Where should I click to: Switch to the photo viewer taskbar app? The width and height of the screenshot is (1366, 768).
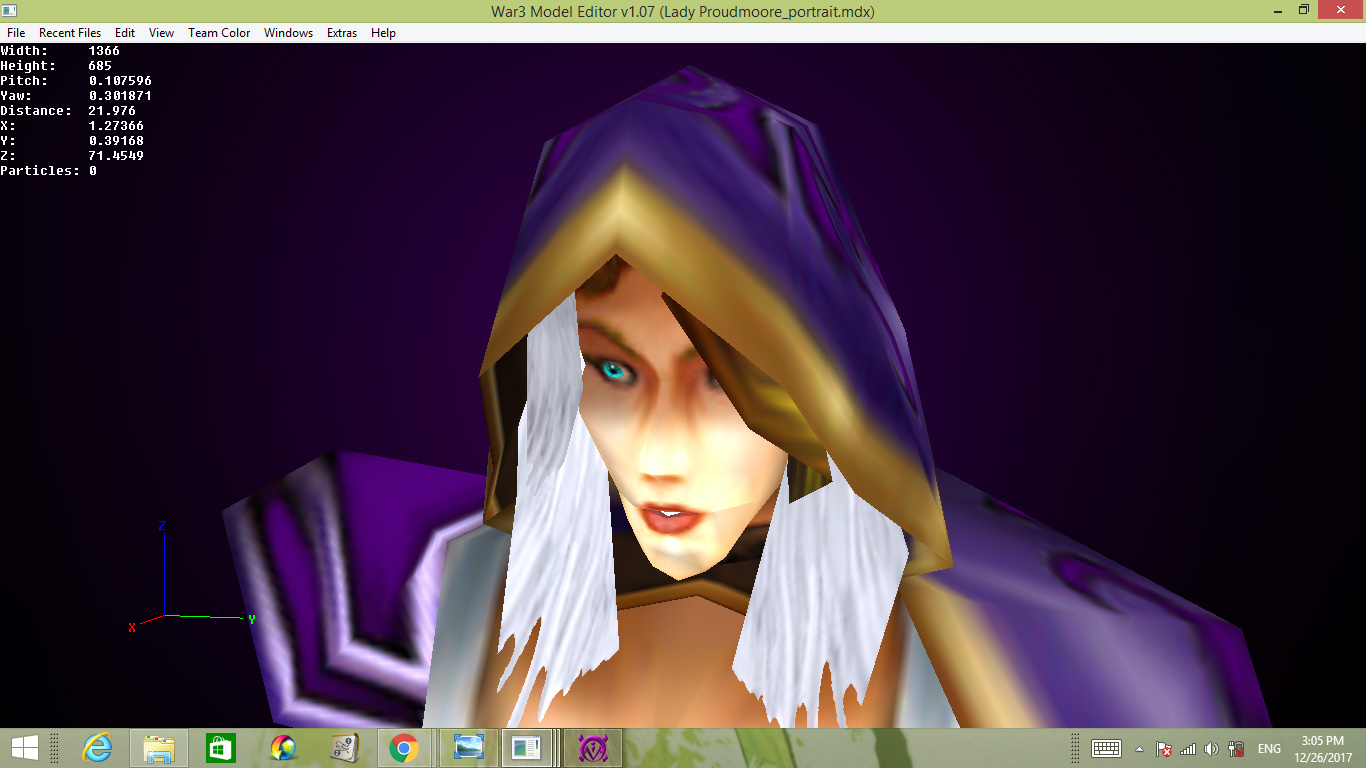click(x=468, y=747)
